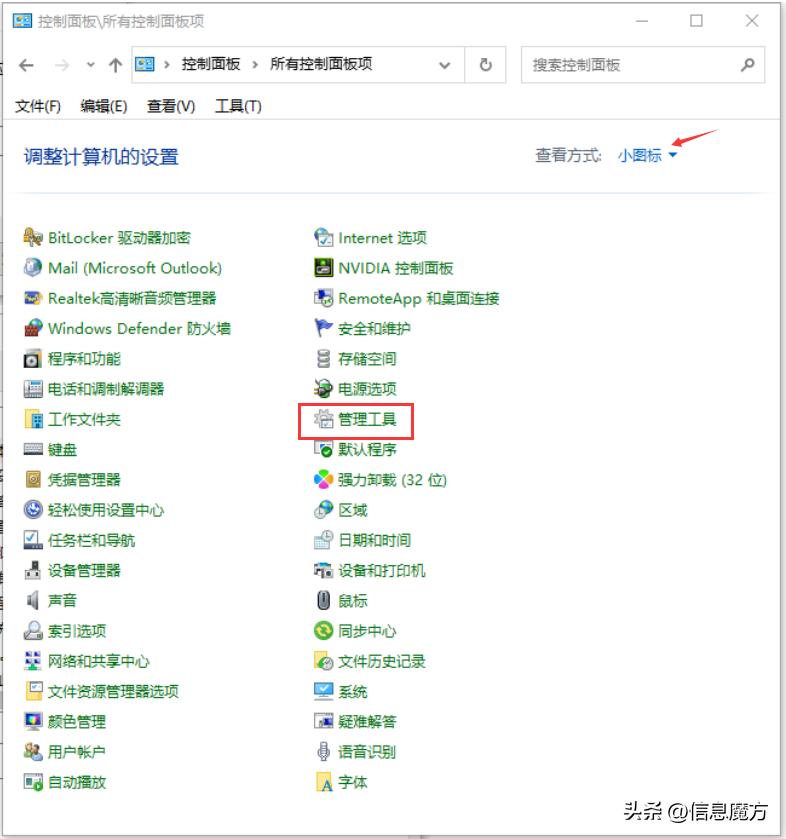Open Realtek高清晰音频管理器 icon
The image size is (786, 839).
point(33,298)
